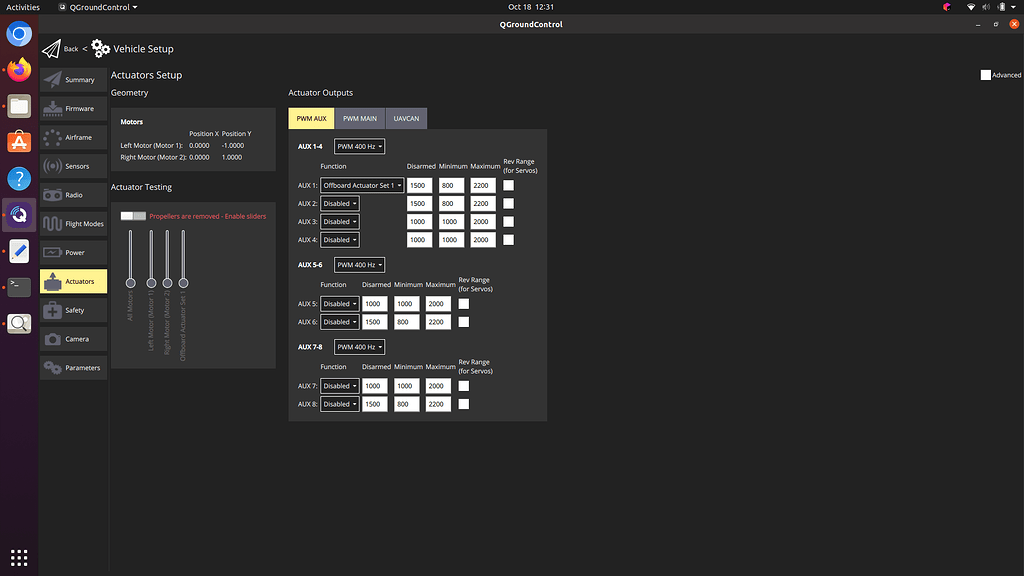This screenshot has width=1024, height=576.
Task: Check Rev Range box for AUX 1
Action: pyautogui.click(x=509, y=185)
